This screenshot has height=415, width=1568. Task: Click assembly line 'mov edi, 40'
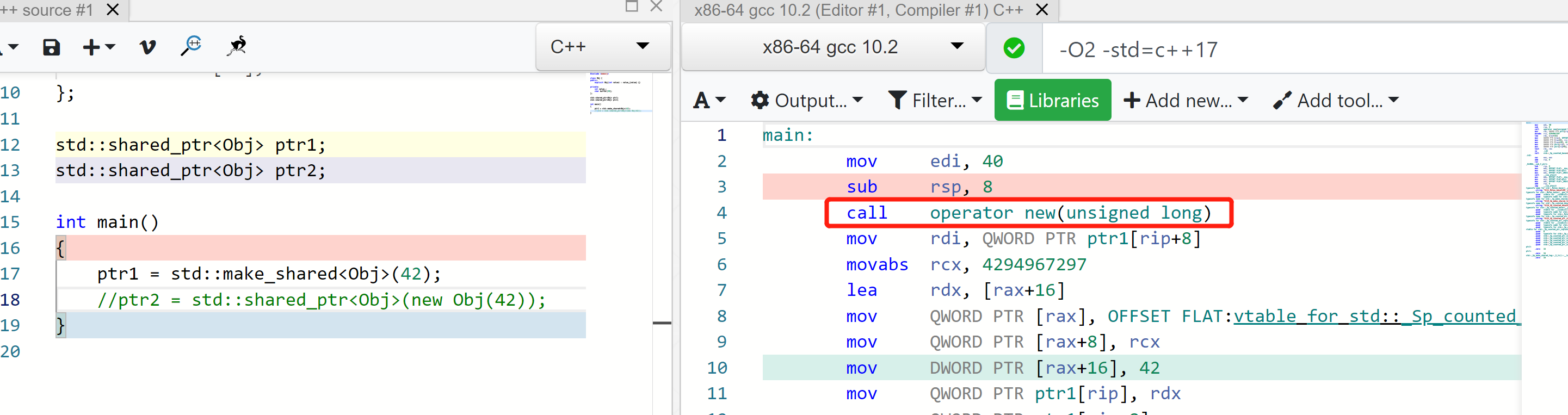(924, 161)
